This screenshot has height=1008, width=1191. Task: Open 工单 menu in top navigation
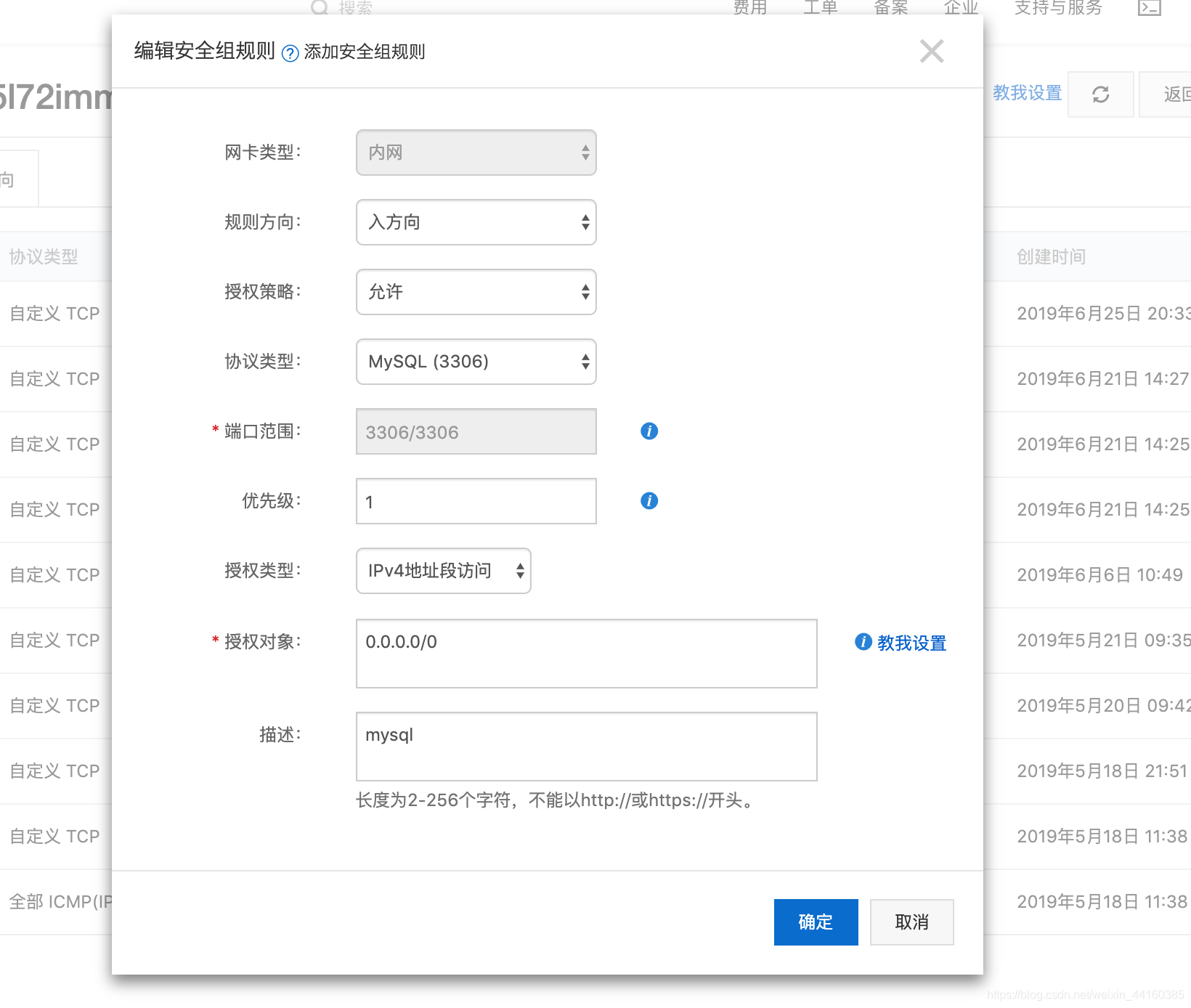(x=821, y=8)
